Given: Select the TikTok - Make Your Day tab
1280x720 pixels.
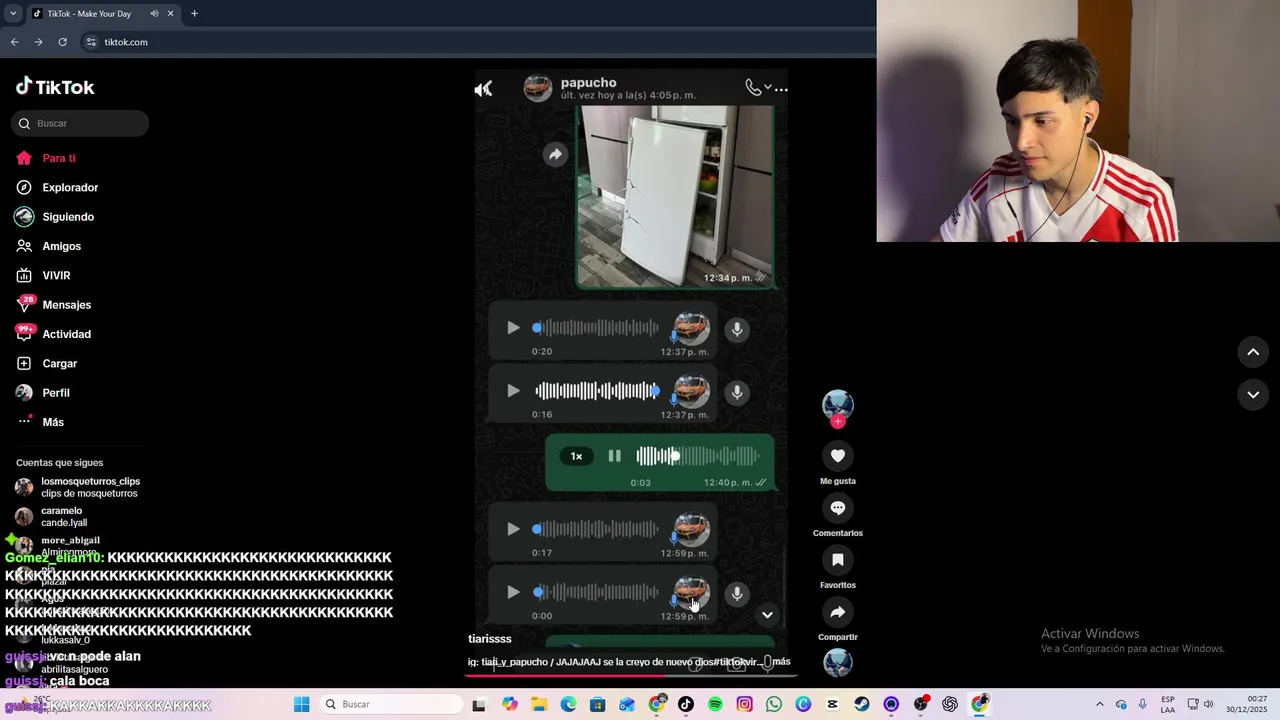Looking at the screenshot, I should pyautogui.click(x=102, y=14).
